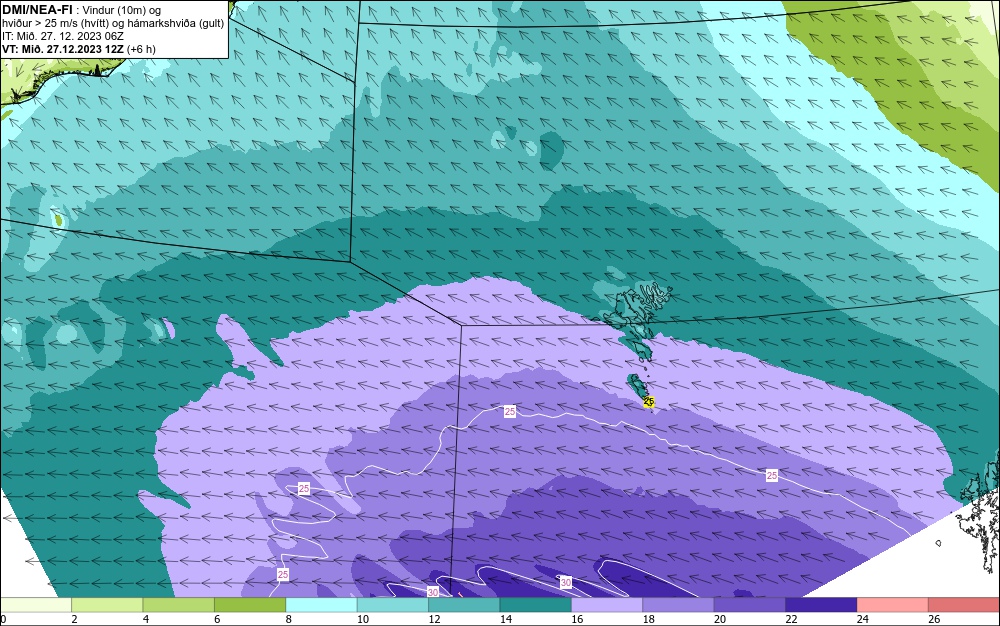Click the legend scale value 14
The width and height of the screenshot is (1000, 626).
506,619
